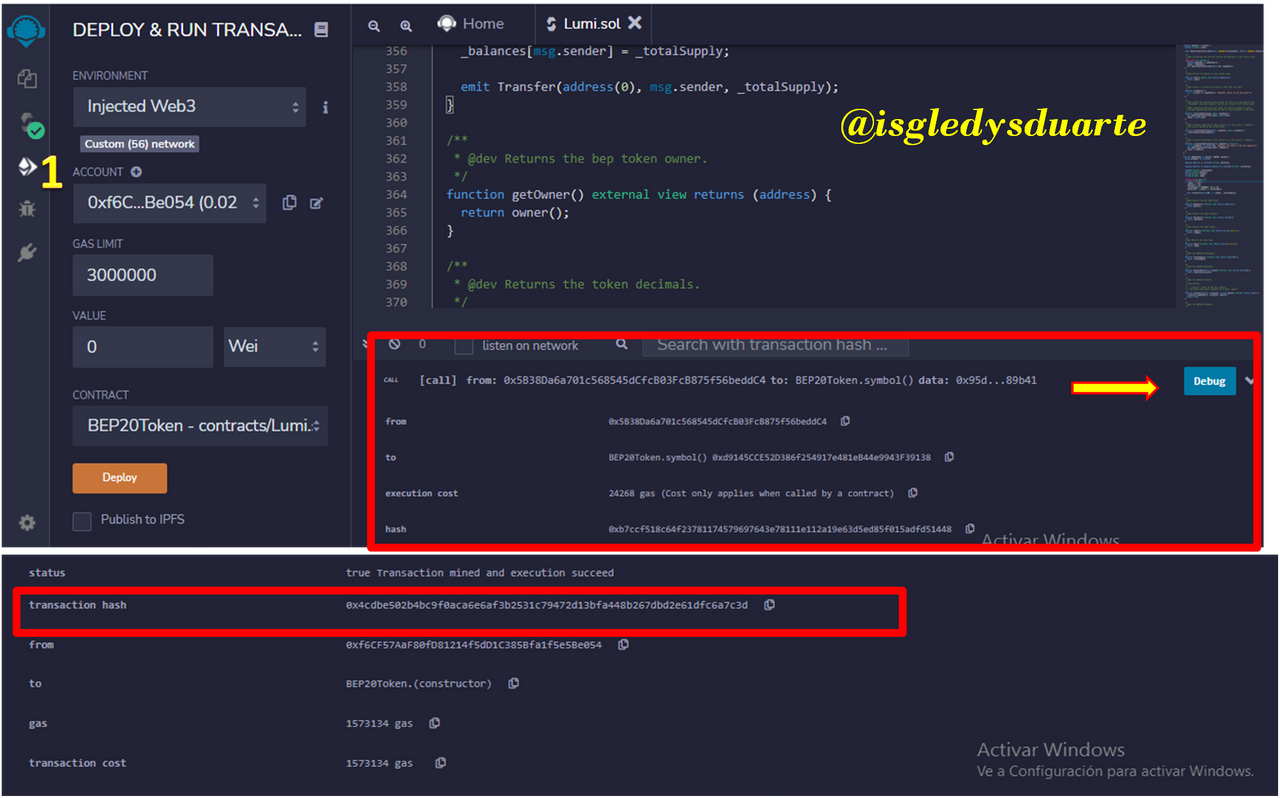Switch to the Home tab
1280x798 pixels.
tap(471, 23)
